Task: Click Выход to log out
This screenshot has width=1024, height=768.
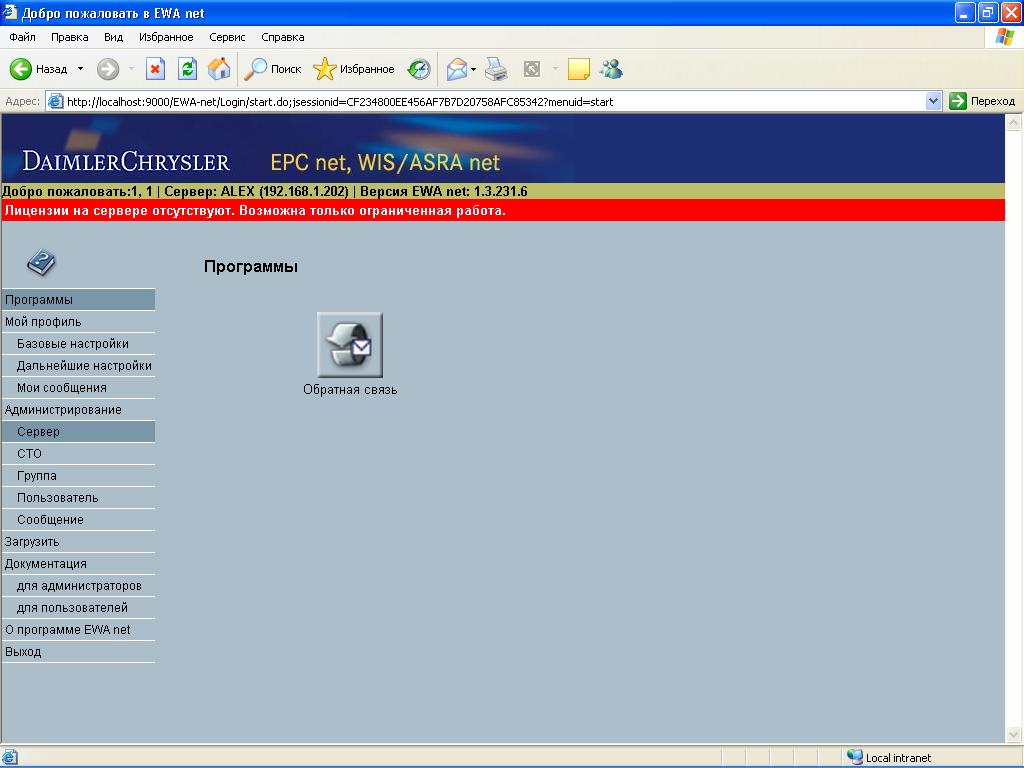Action: click(78, 652)
